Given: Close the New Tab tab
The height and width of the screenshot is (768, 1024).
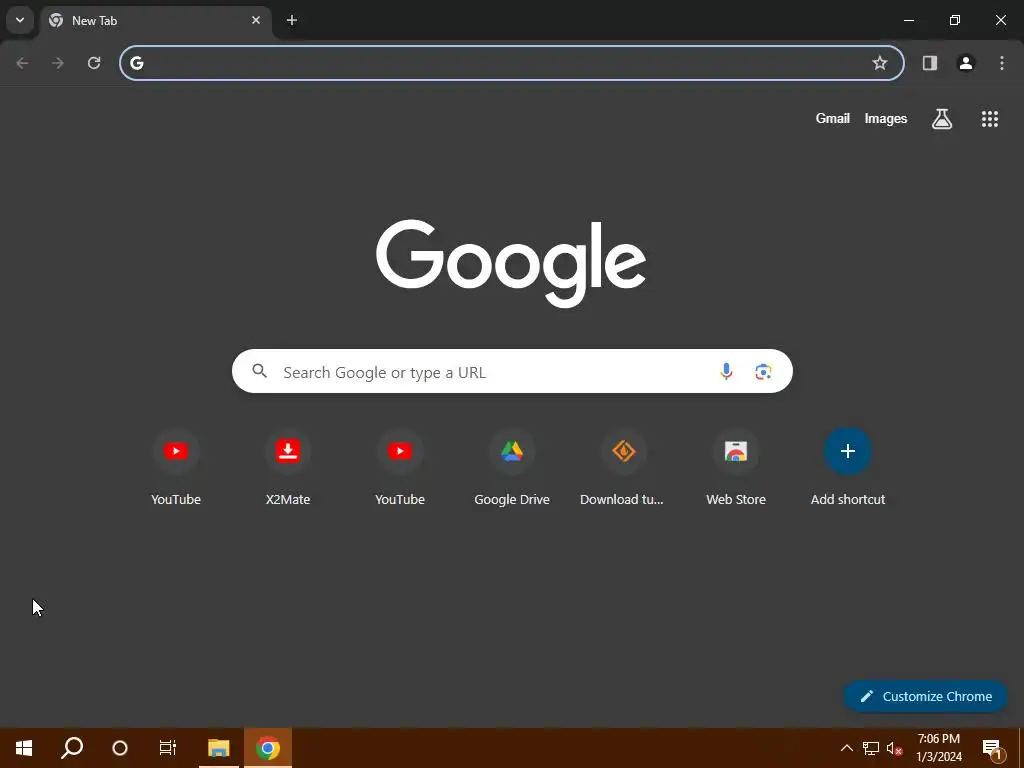Looking at the screenshot, I should (256, 20).
